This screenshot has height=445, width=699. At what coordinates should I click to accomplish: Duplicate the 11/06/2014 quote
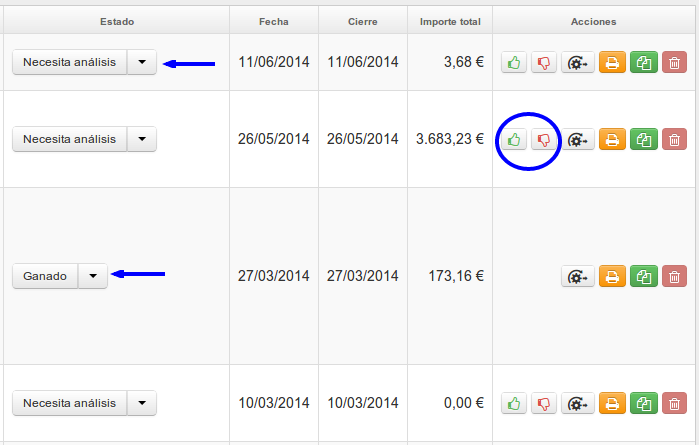click(644, 62)
